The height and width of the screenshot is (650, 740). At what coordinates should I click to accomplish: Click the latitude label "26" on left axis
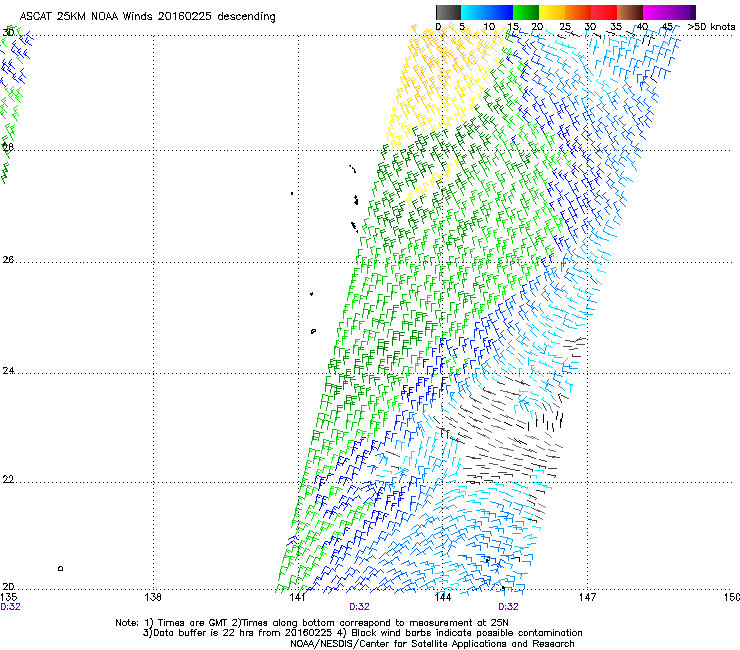coord(8,259)
